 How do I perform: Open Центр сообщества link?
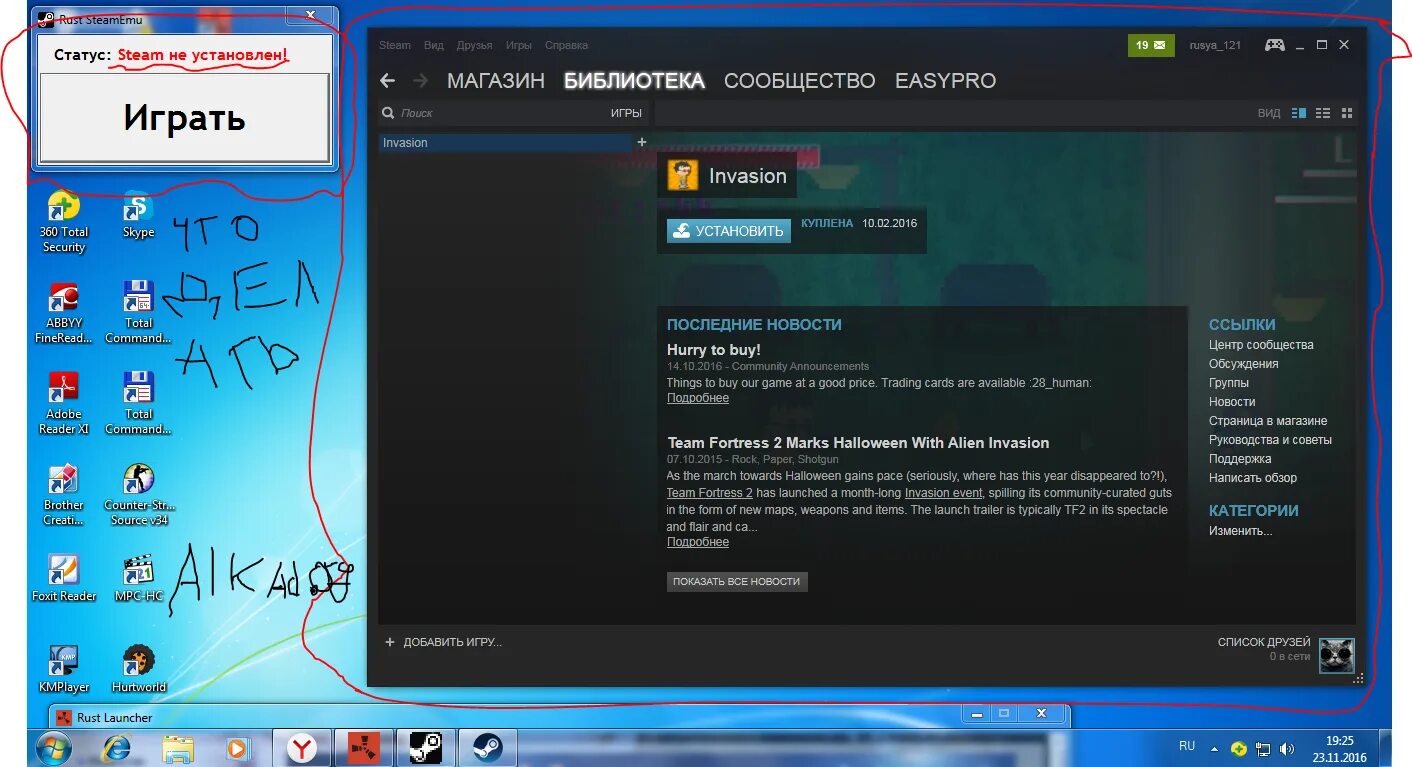(1261, 345)
